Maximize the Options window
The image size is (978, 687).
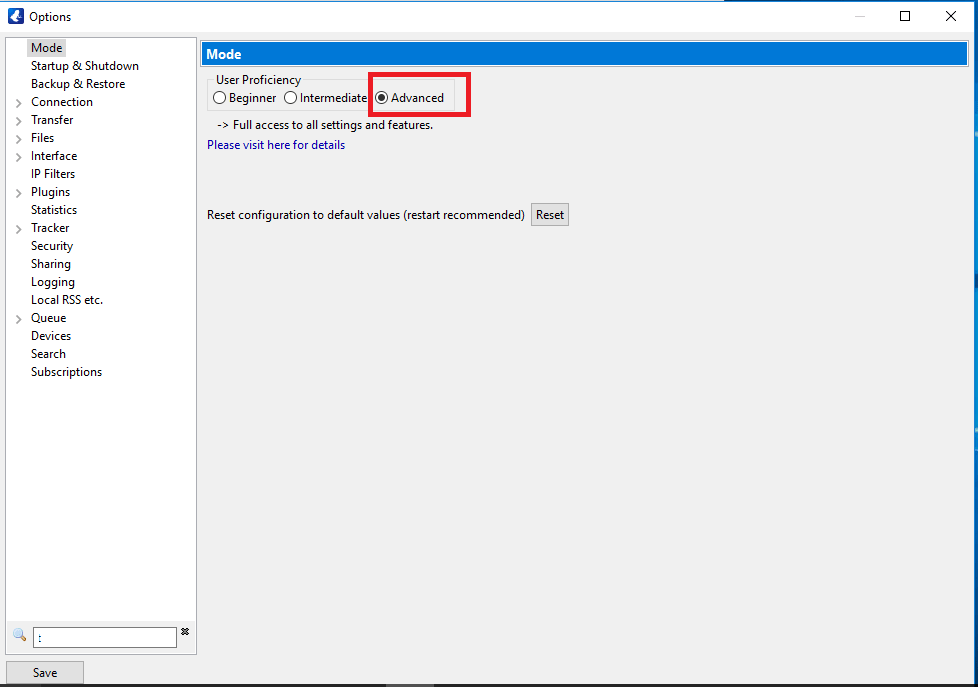[x=905, y=16]
